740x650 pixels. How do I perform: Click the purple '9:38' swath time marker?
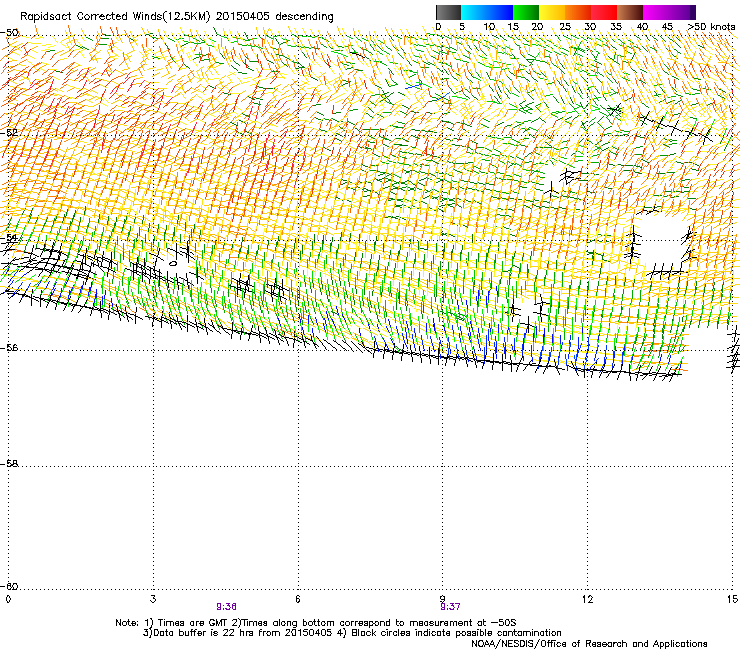(227, 607)
